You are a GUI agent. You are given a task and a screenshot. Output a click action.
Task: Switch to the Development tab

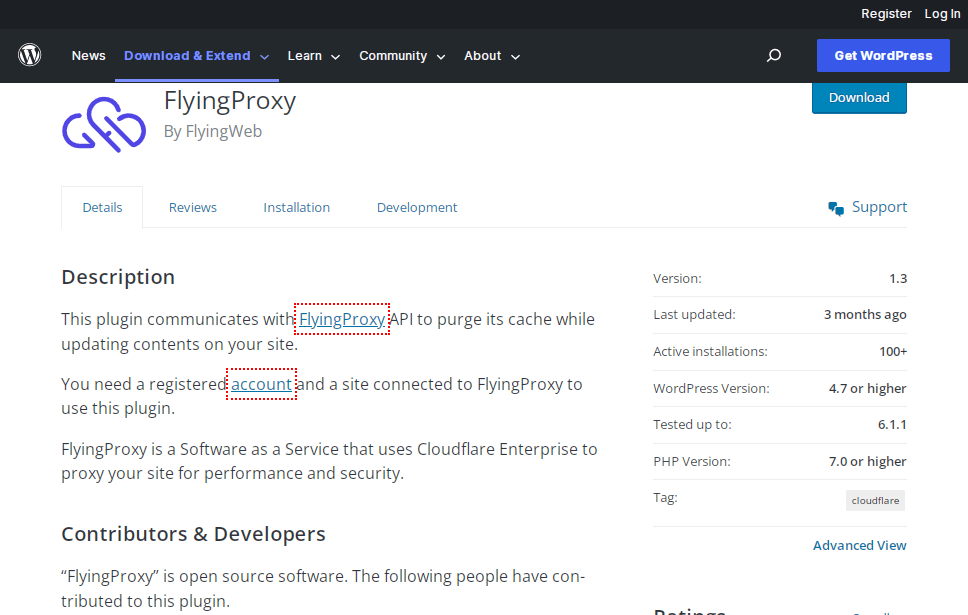[417, 207]
